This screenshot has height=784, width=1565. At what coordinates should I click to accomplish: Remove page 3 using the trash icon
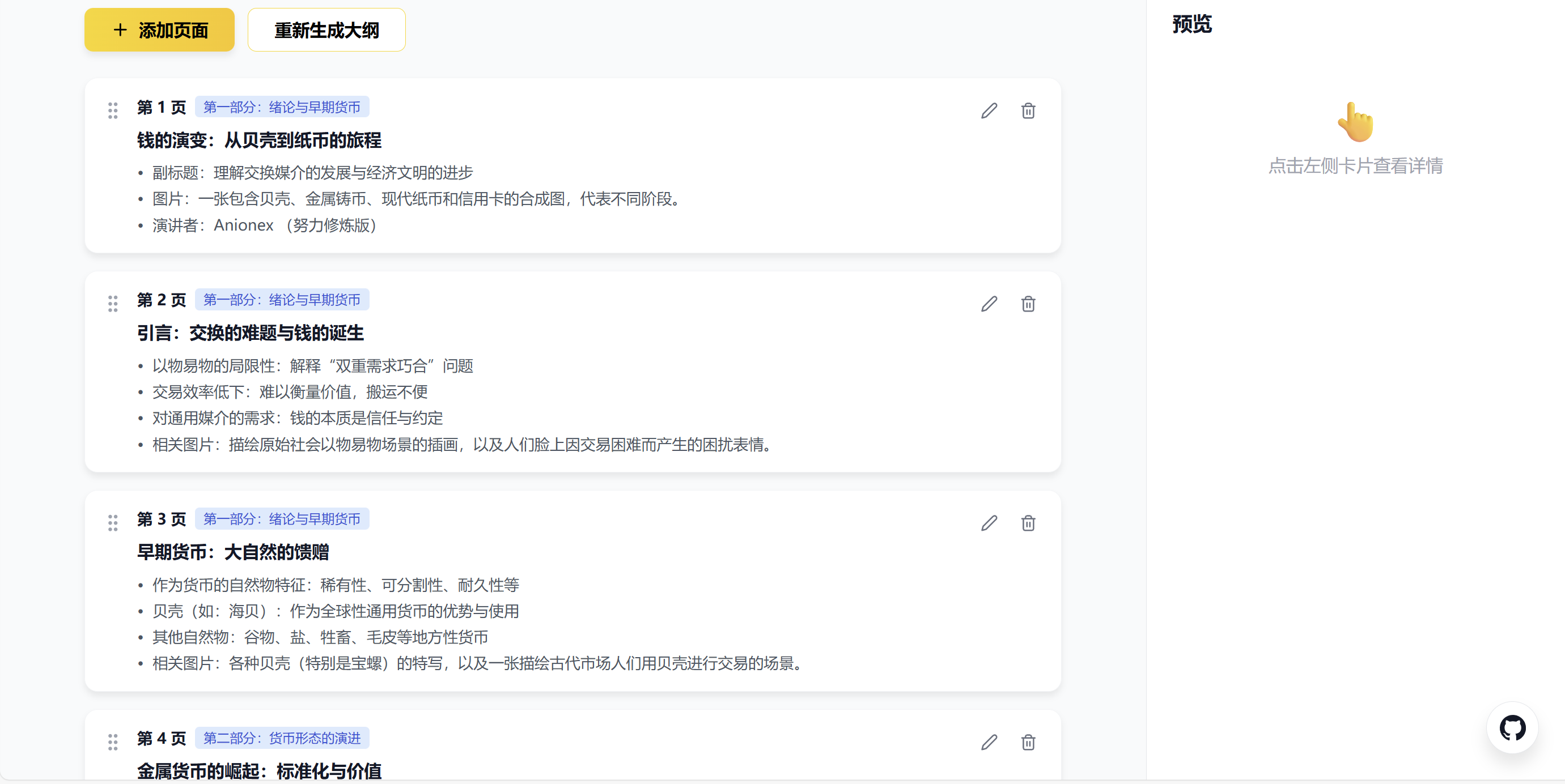pos(1028,523)
